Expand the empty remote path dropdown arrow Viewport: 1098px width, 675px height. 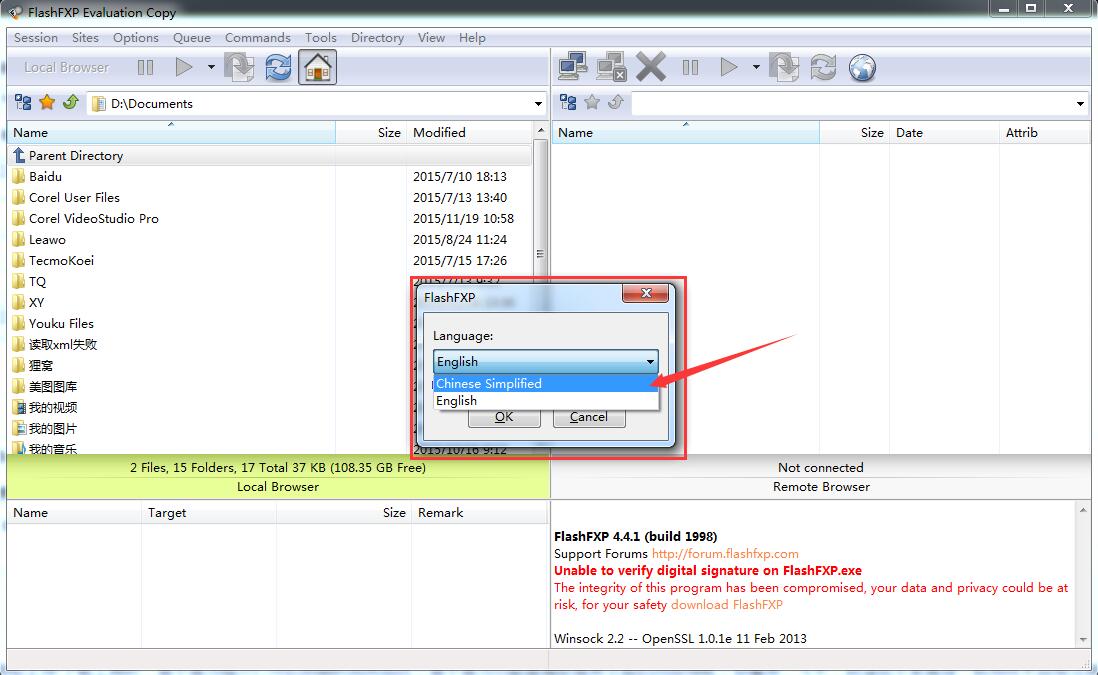[x=1080, y=103]
